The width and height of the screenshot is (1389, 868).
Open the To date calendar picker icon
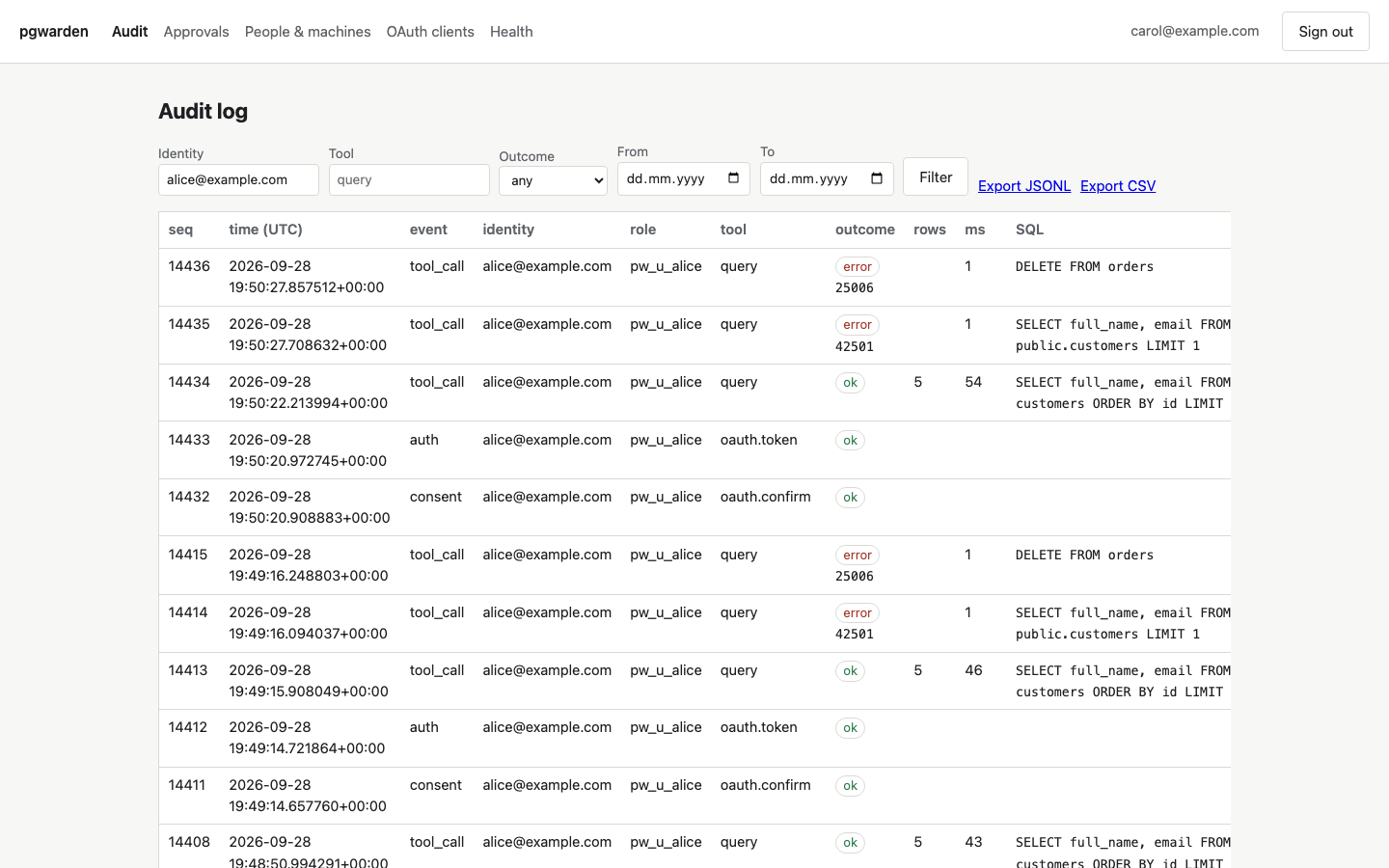click(x=877, y=178)
